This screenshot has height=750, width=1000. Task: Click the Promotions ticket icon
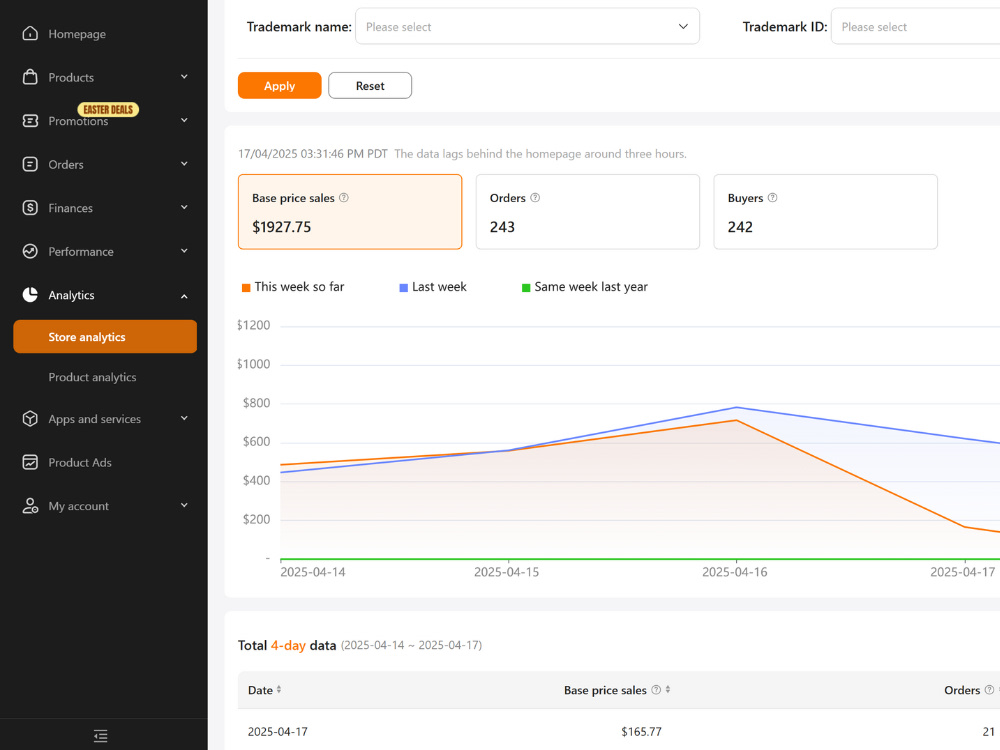coord(30,121)
